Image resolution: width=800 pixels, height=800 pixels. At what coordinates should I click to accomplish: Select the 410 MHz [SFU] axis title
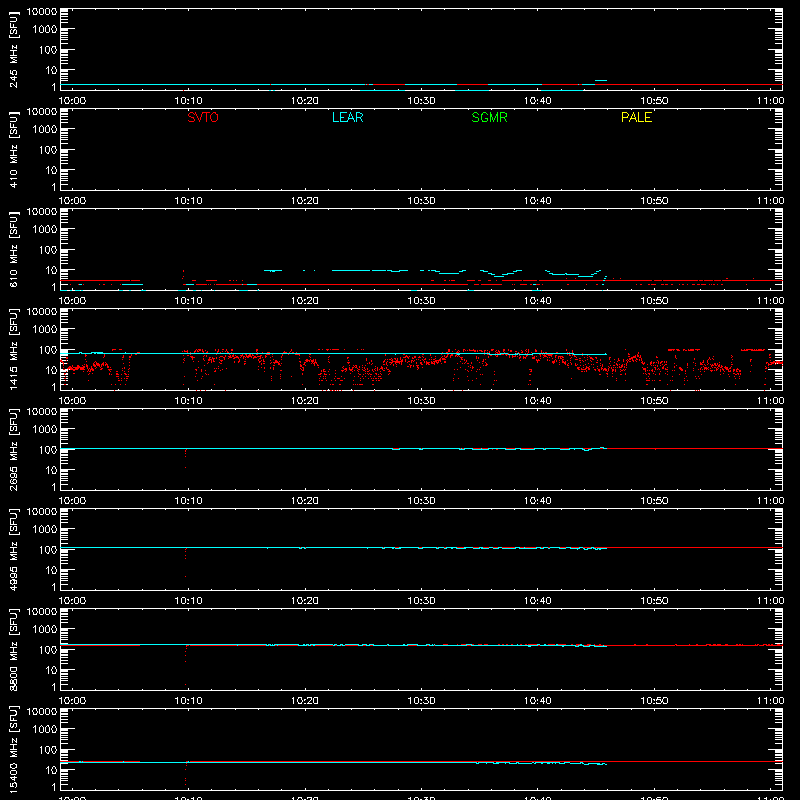[14, 150]
